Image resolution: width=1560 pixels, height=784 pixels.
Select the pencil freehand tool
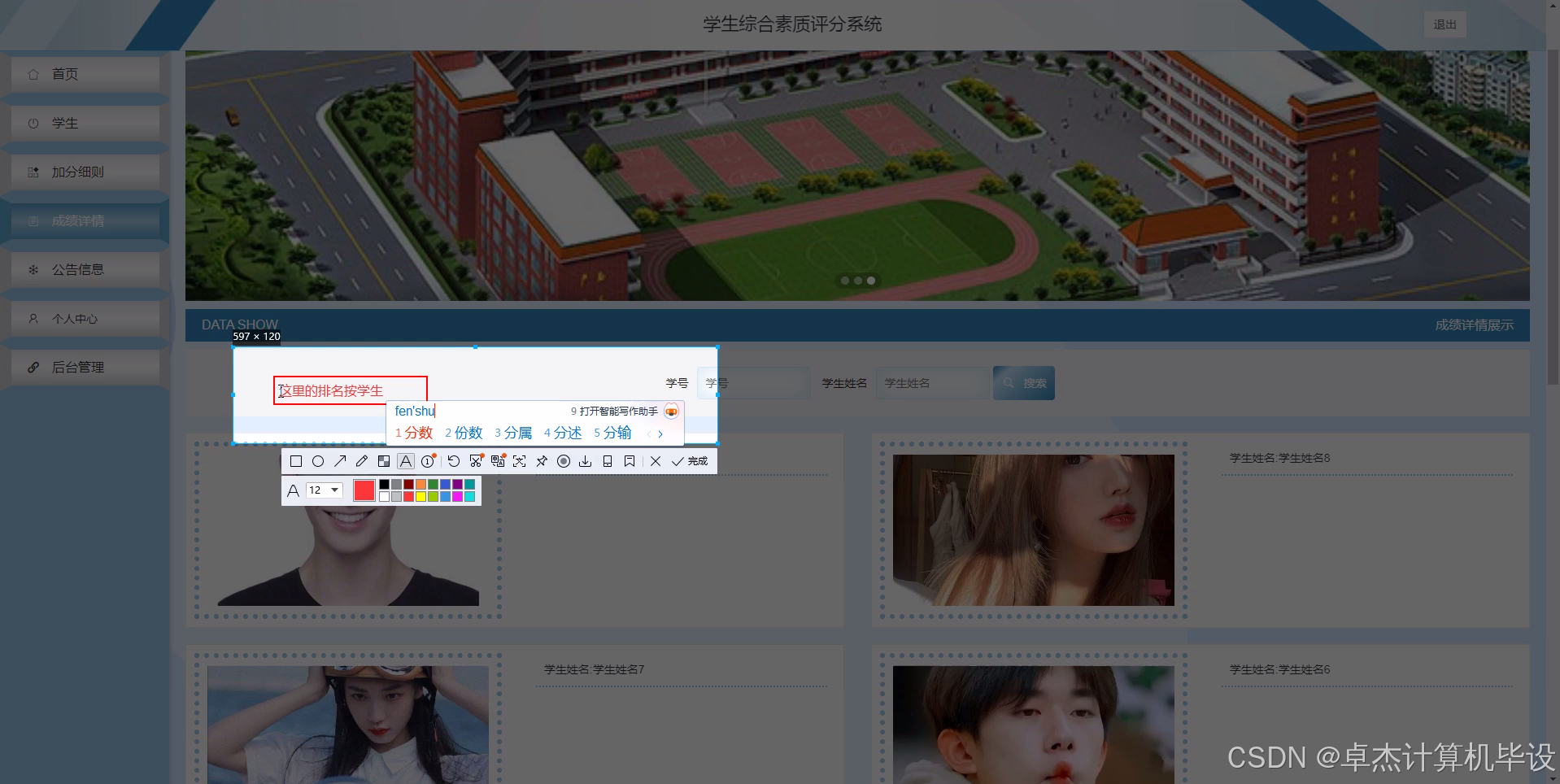[x=362, y=461]
